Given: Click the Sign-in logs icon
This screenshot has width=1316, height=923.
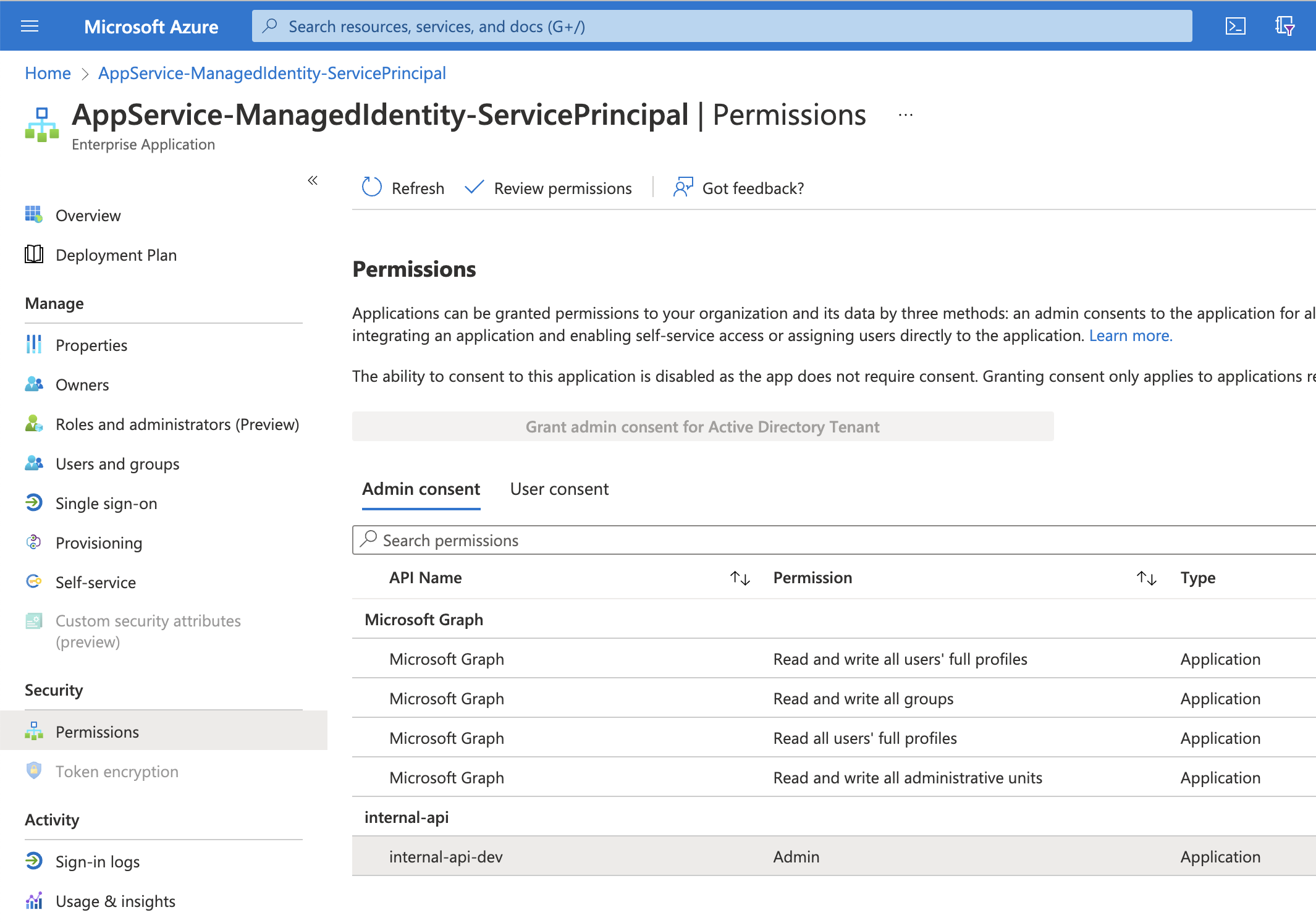Looking at the screenshot, I should [34, 861].
